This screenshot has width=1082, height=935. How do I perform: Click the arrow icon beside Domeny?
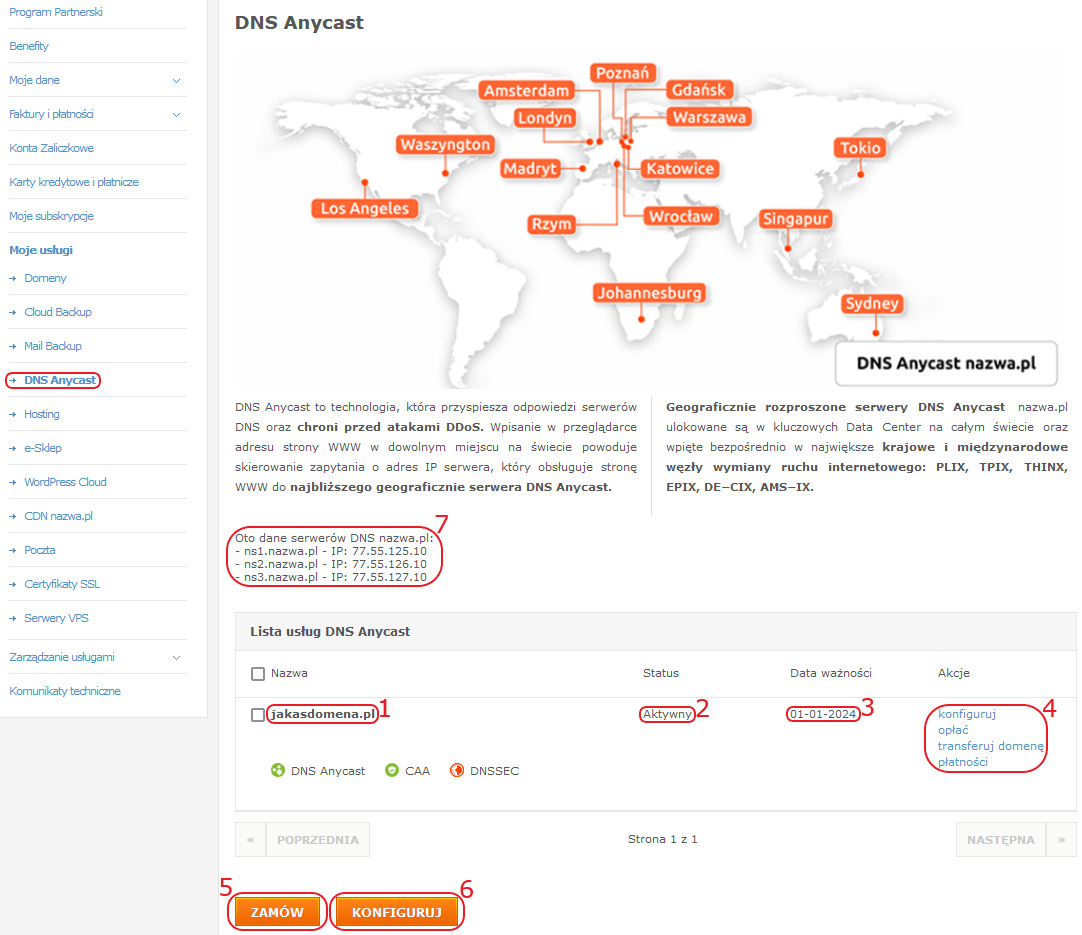(12, 278)
